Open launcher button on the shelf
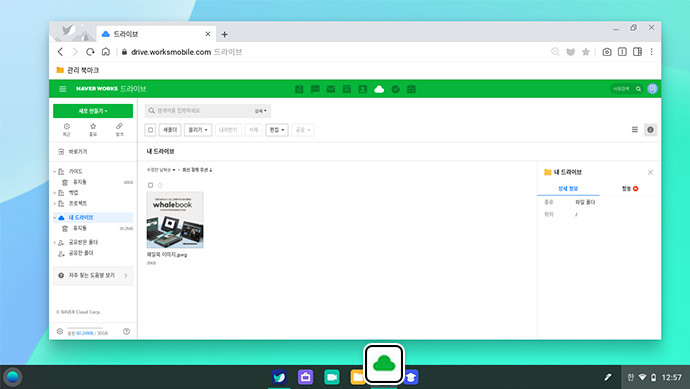This screenshot has width=690, height=389. click(12, 377)
